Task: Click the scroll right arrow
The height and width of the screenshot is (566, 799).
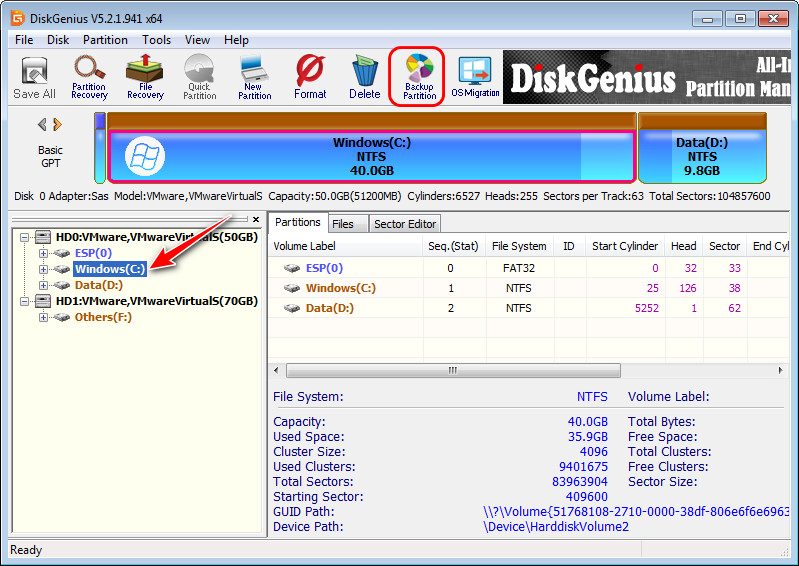Action: coord(781,370)
